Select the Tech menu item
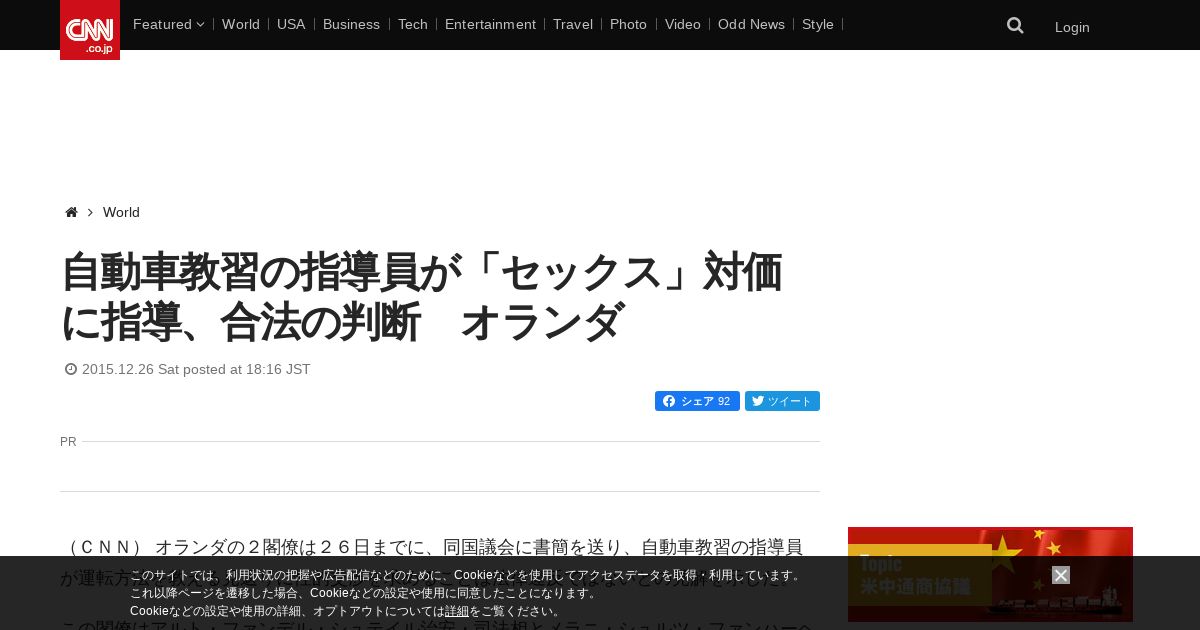 pos(412,24)
